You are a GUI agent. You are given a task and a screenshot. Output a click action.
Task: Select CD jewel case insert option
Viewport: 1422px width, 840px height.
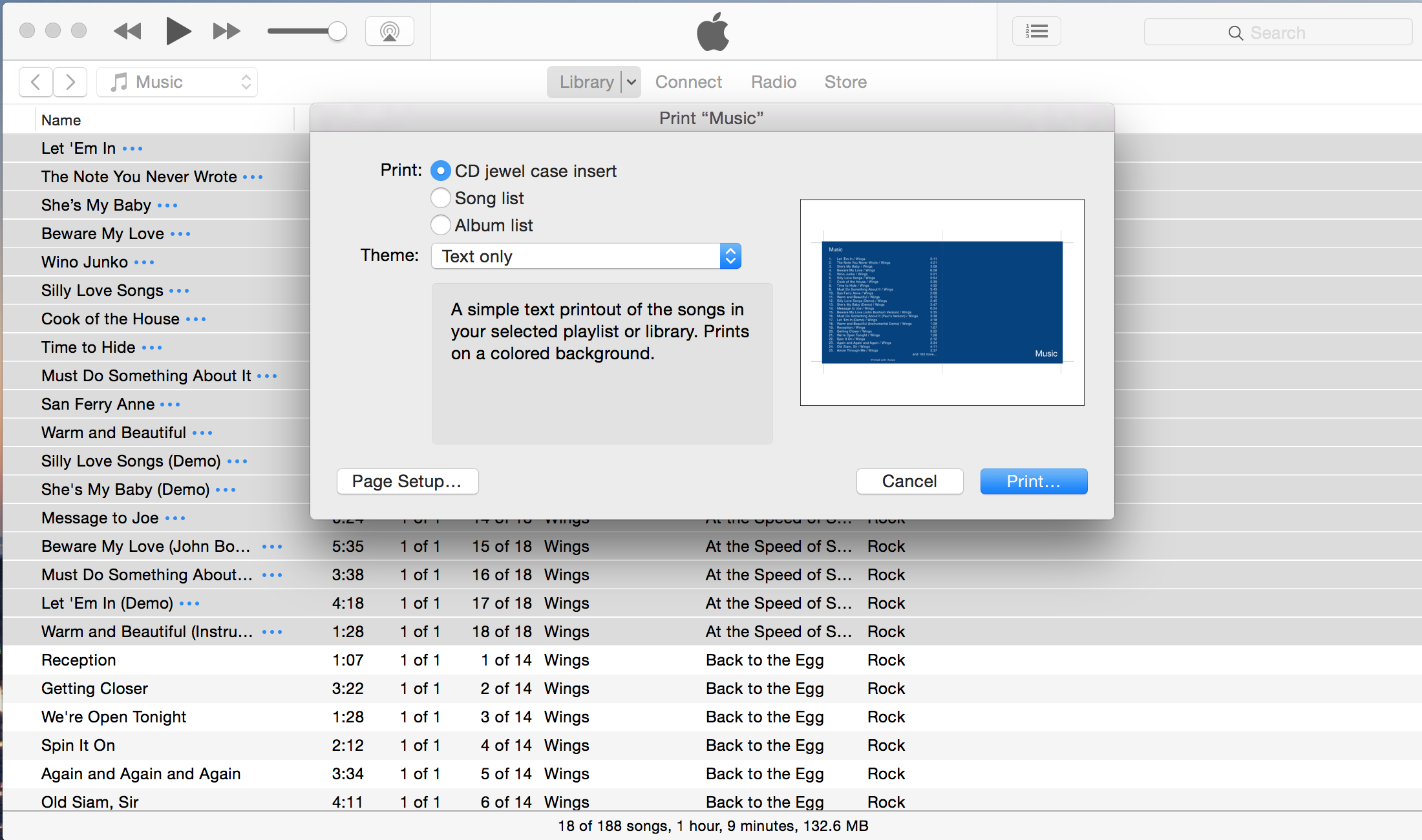[x=441, y=171]
